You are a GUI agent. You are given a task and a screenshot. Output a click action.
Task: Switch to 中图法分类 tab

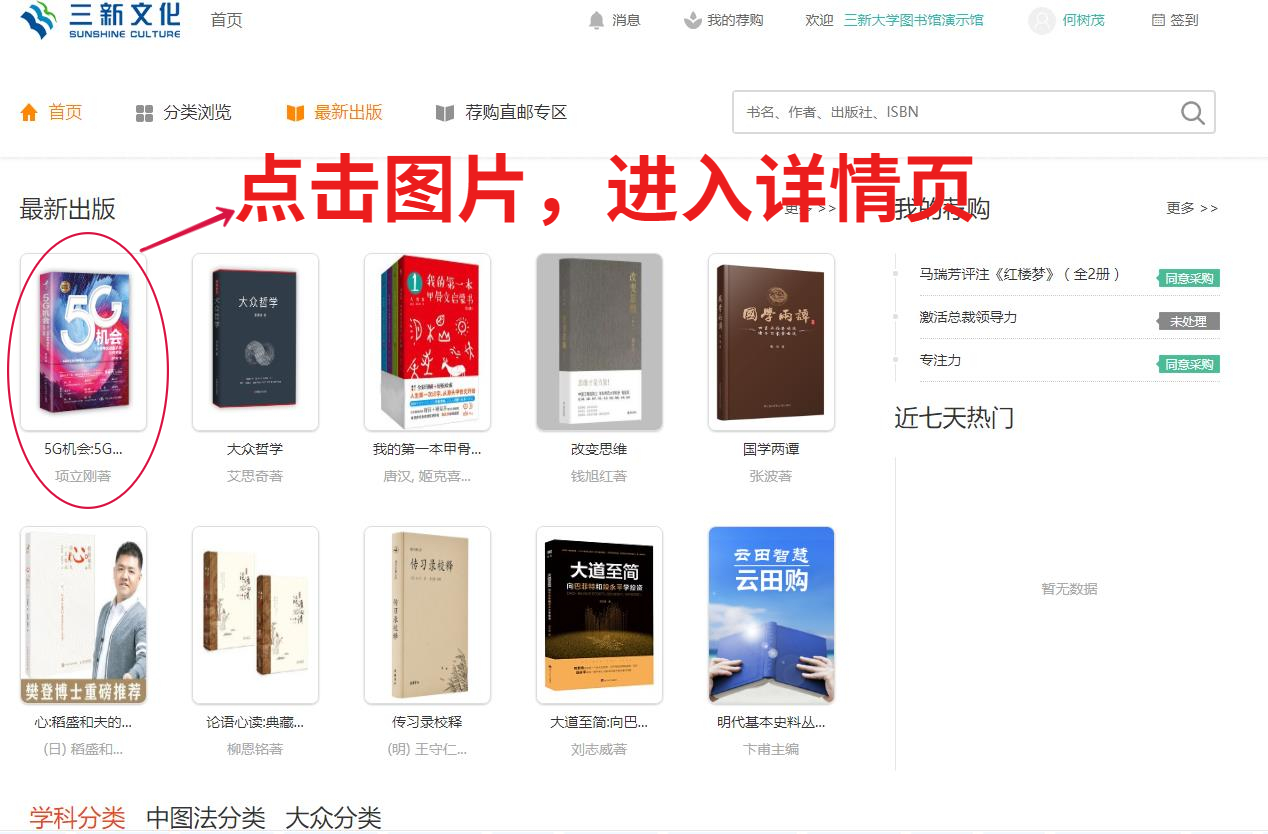tap(205, 818)
